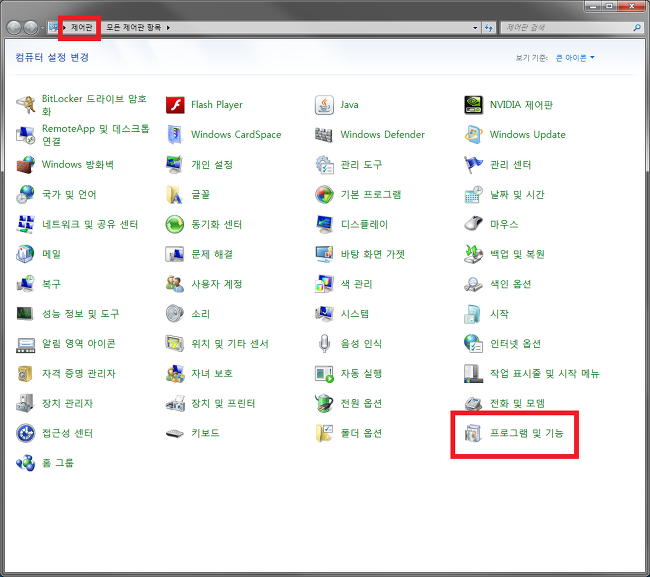This screenshot has height=577, width=650.
Task: Open the 전원 옵션 battery icon
Action: click(x=324, y=403)
